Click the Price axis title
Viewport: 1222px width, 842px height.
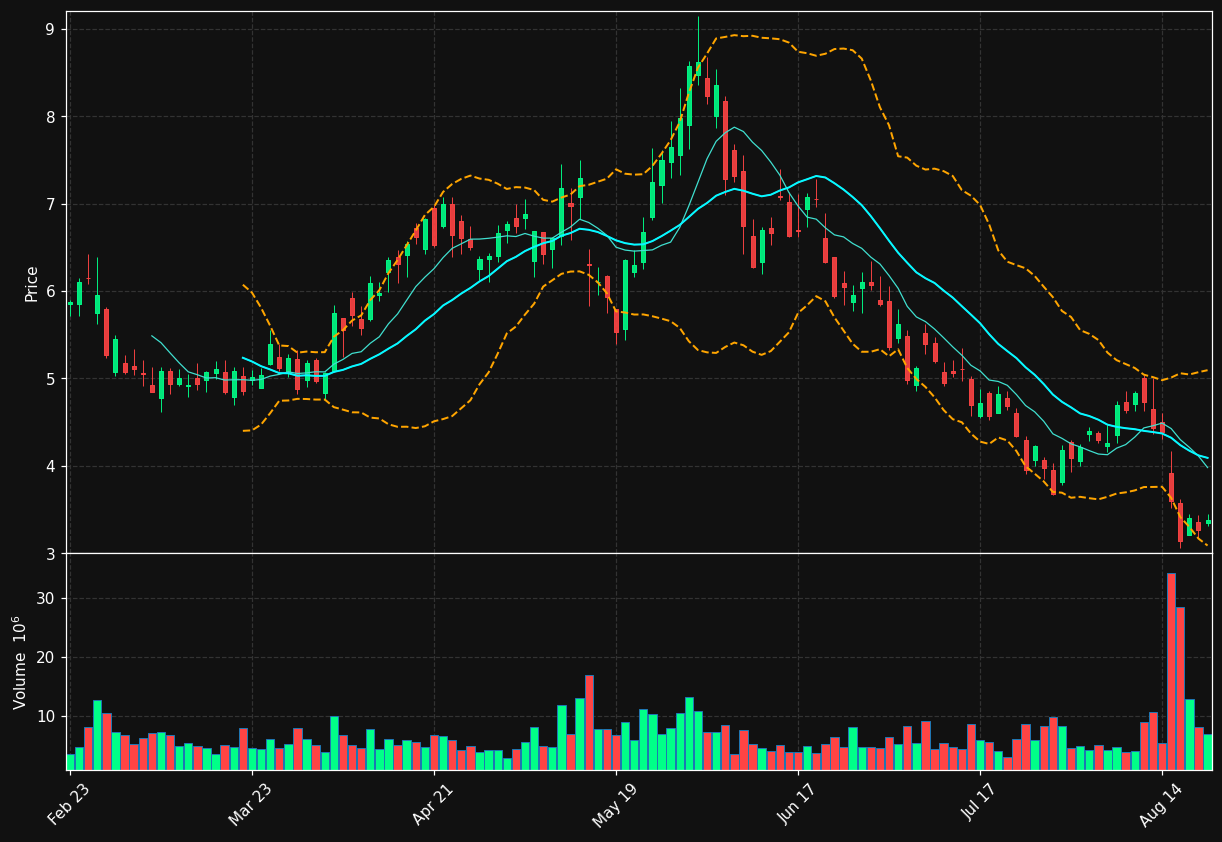[32, 284]
